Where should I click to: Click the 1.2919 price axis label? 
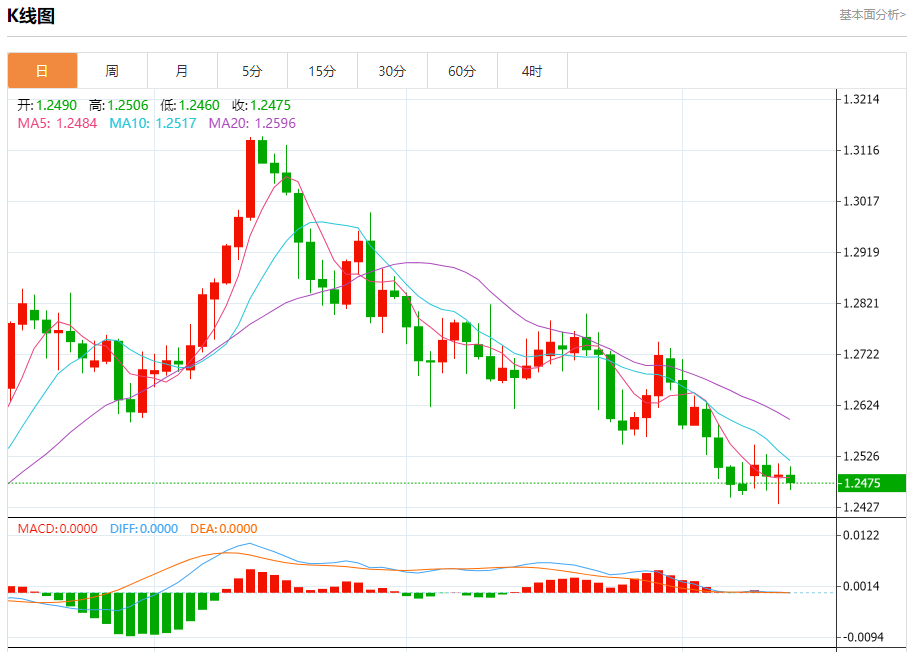pyautogui.click(x=861, y=252)
